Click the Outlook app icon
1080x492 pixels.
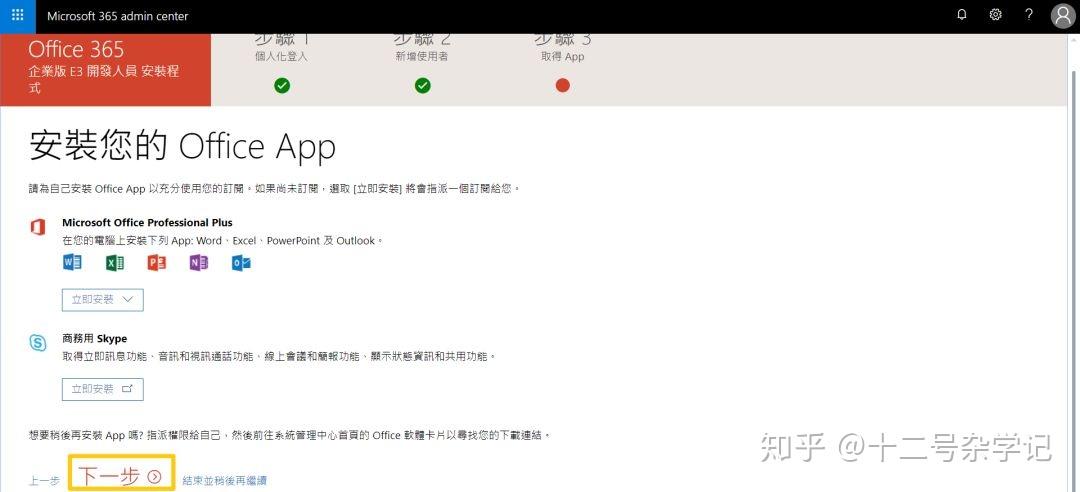click(x=241, y=263)
